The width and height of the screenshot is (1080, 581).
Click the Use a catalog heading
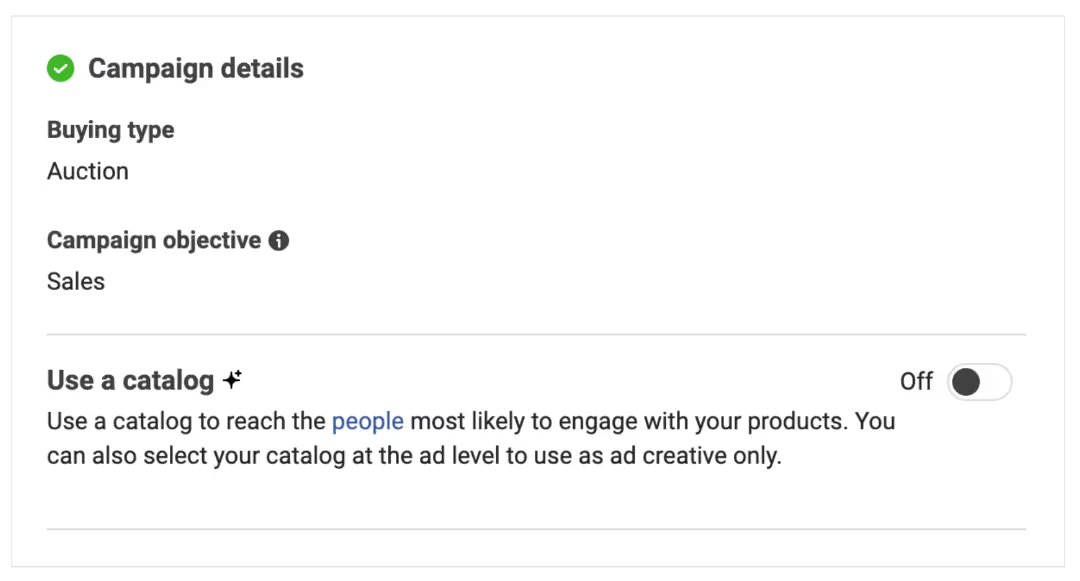[x=130, y=381]
